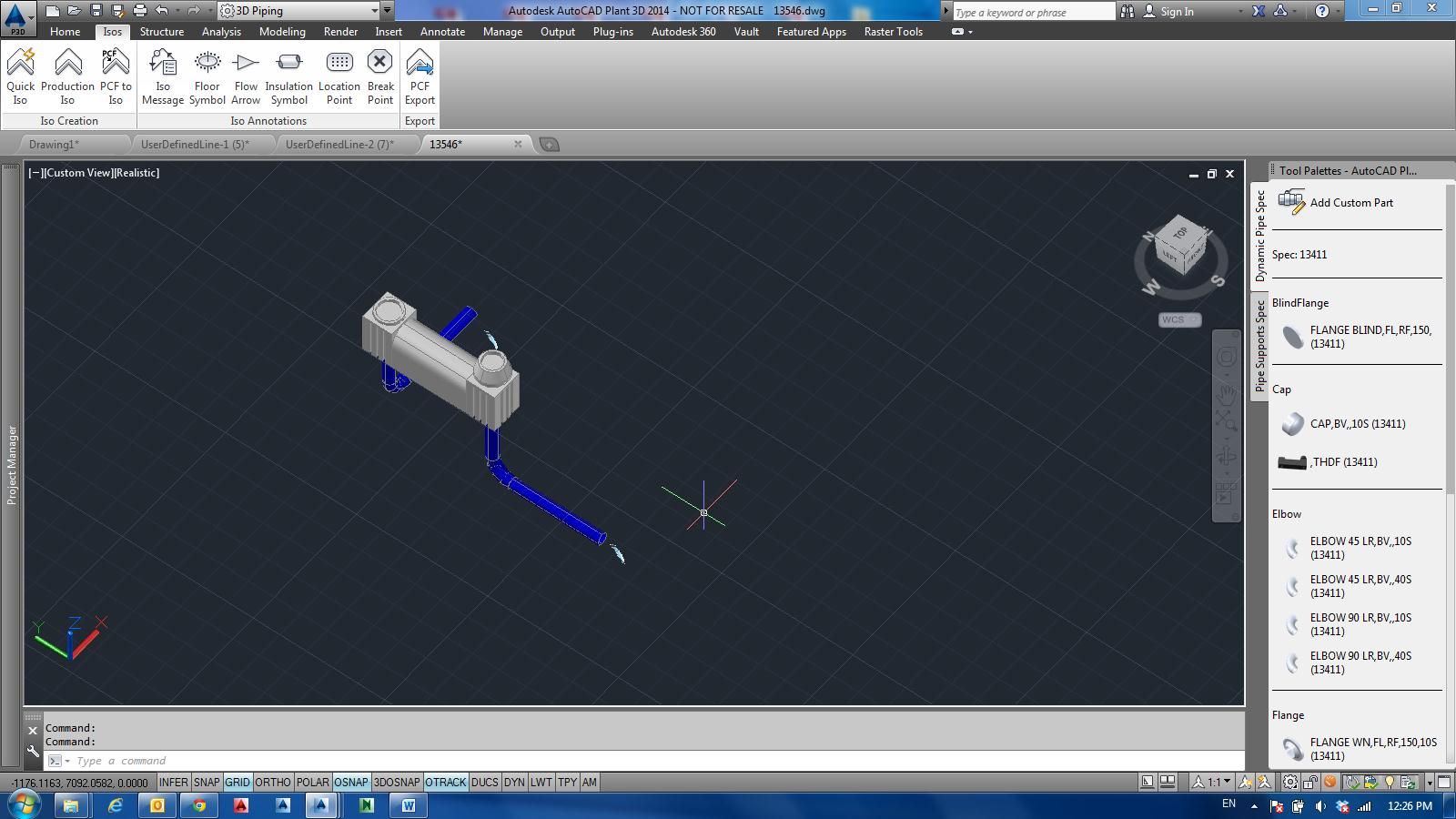This screenshot has height=819, width=1456.
Task: Disable OSNAP in status bar
Action: 350,783
